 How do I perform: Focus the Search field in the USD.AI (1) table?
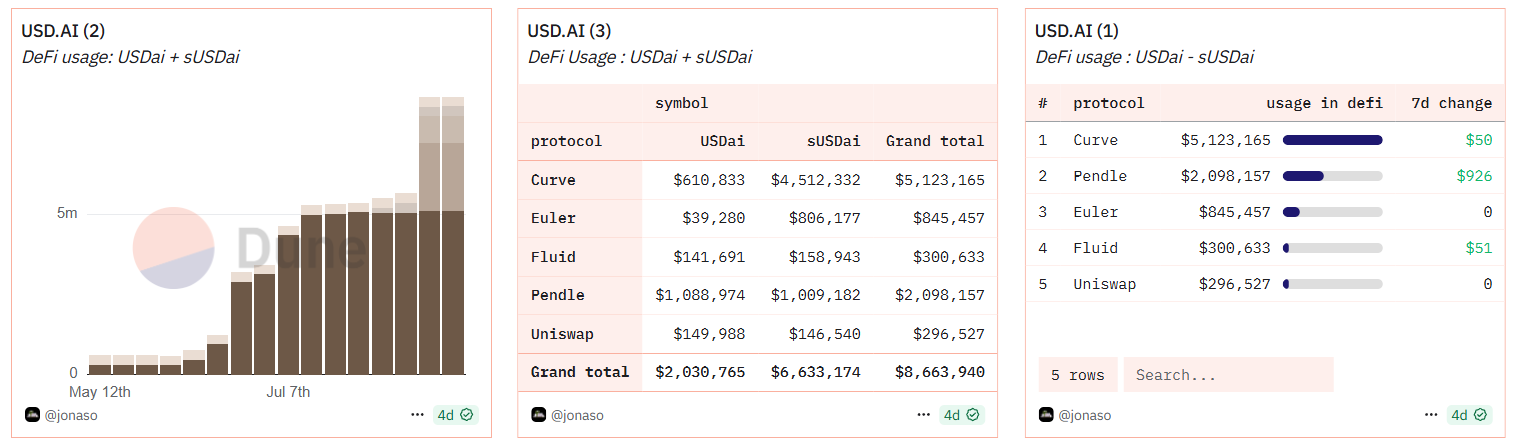coord(1228,375)
